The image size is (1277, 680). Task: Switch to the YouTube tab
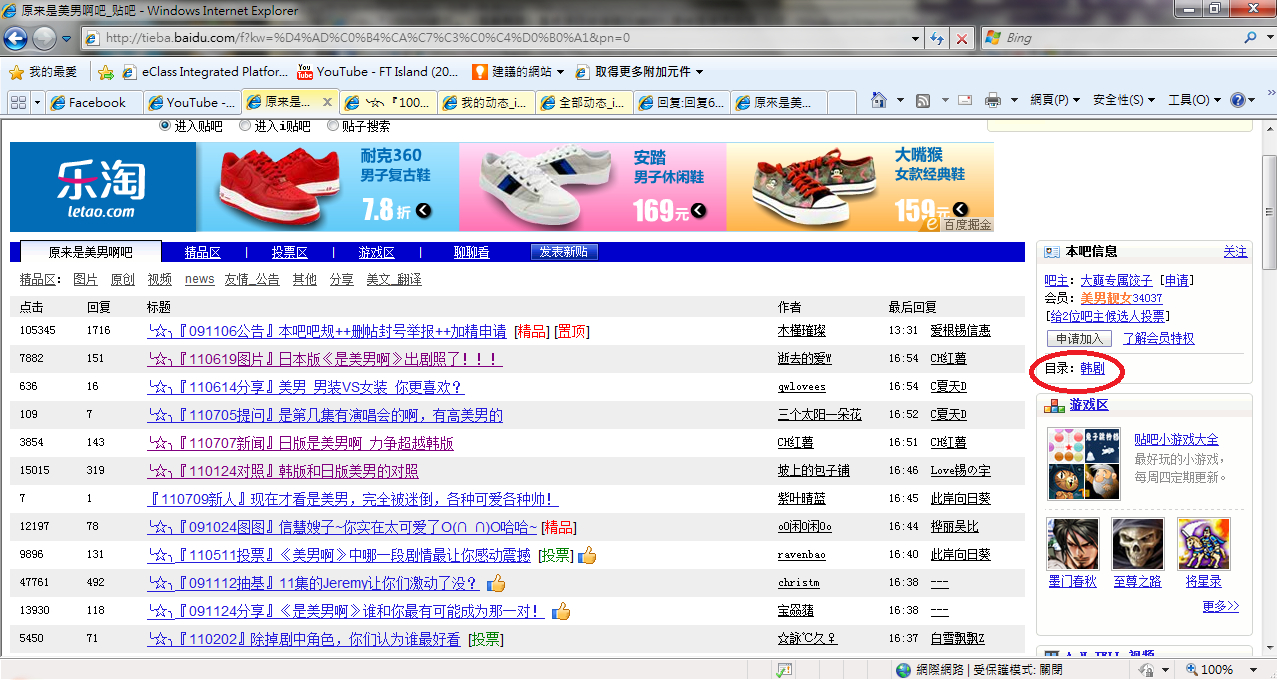192,102
